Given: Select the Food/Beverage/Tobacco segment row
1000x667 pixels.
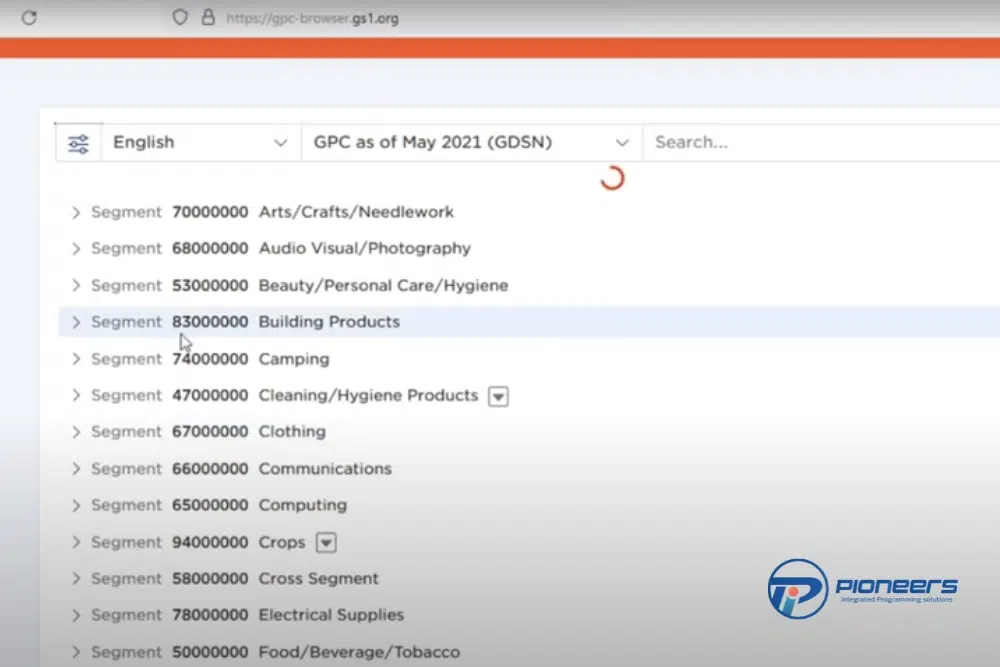Looking at the screenshot, I should click(x=358, y=652).
